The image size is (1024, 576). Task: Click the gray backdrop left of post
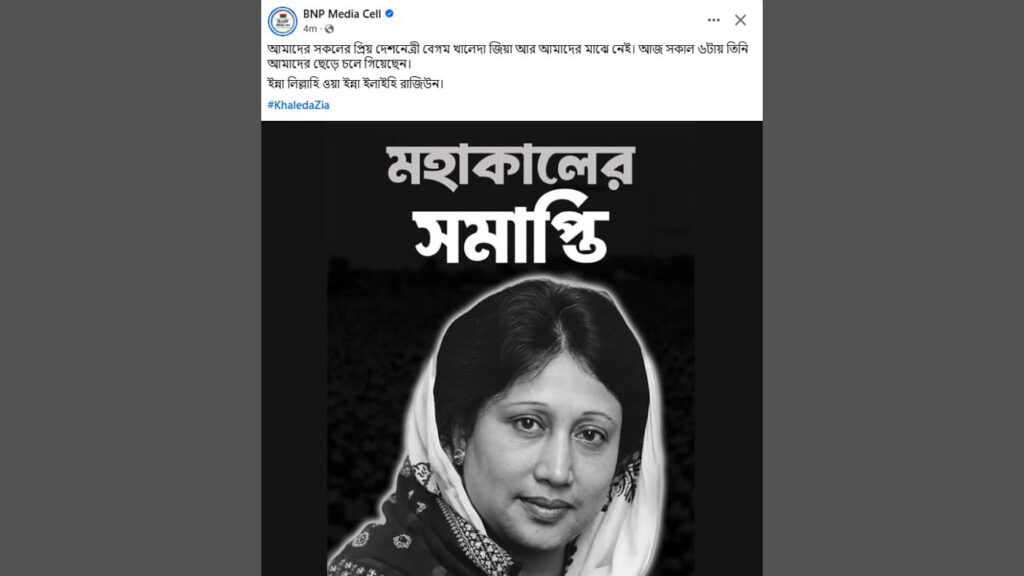point(131,288)
